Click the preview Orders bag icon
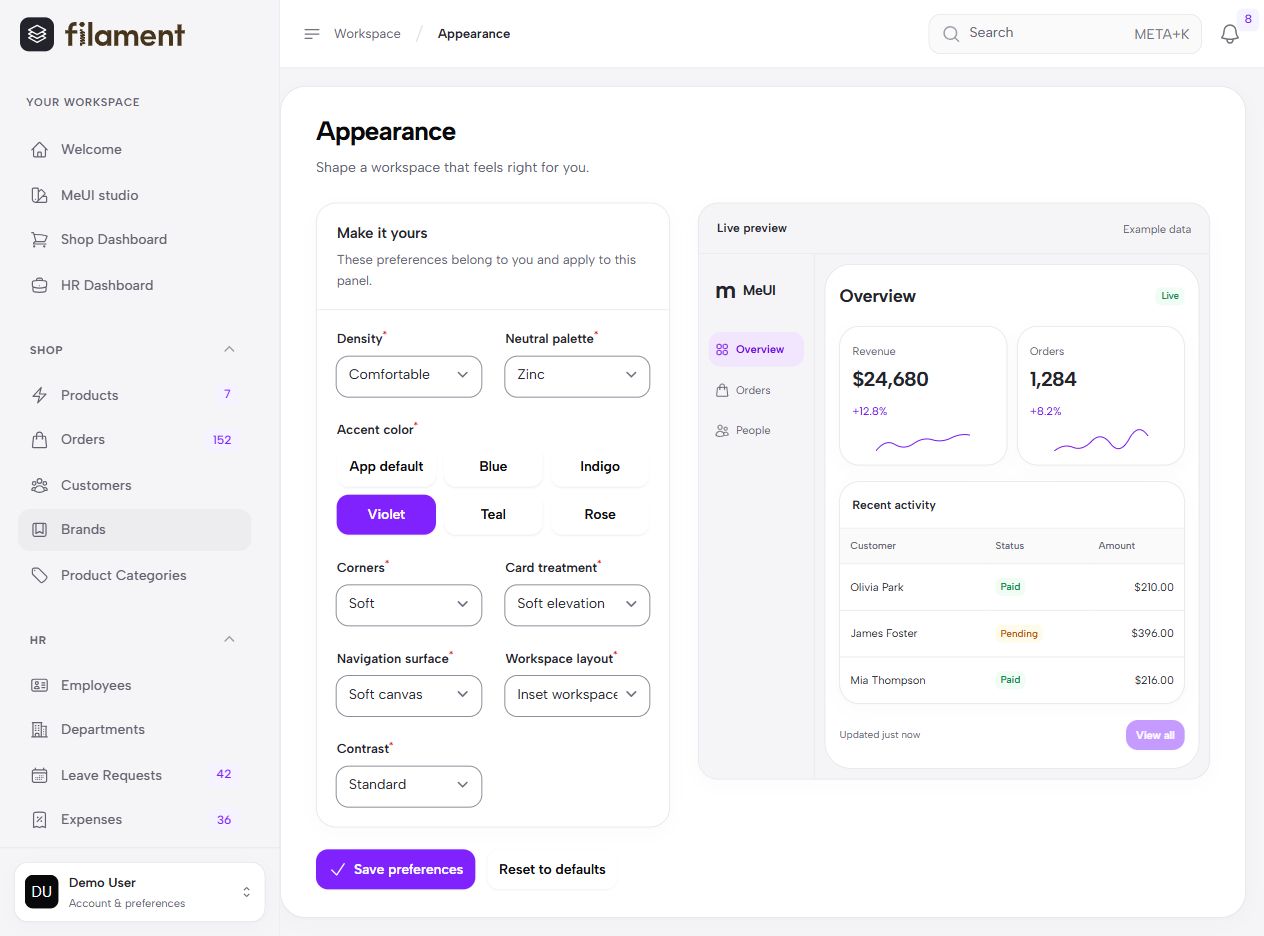Image resolution: width=1264 pixels, height=936 pixels. point(722,390)
